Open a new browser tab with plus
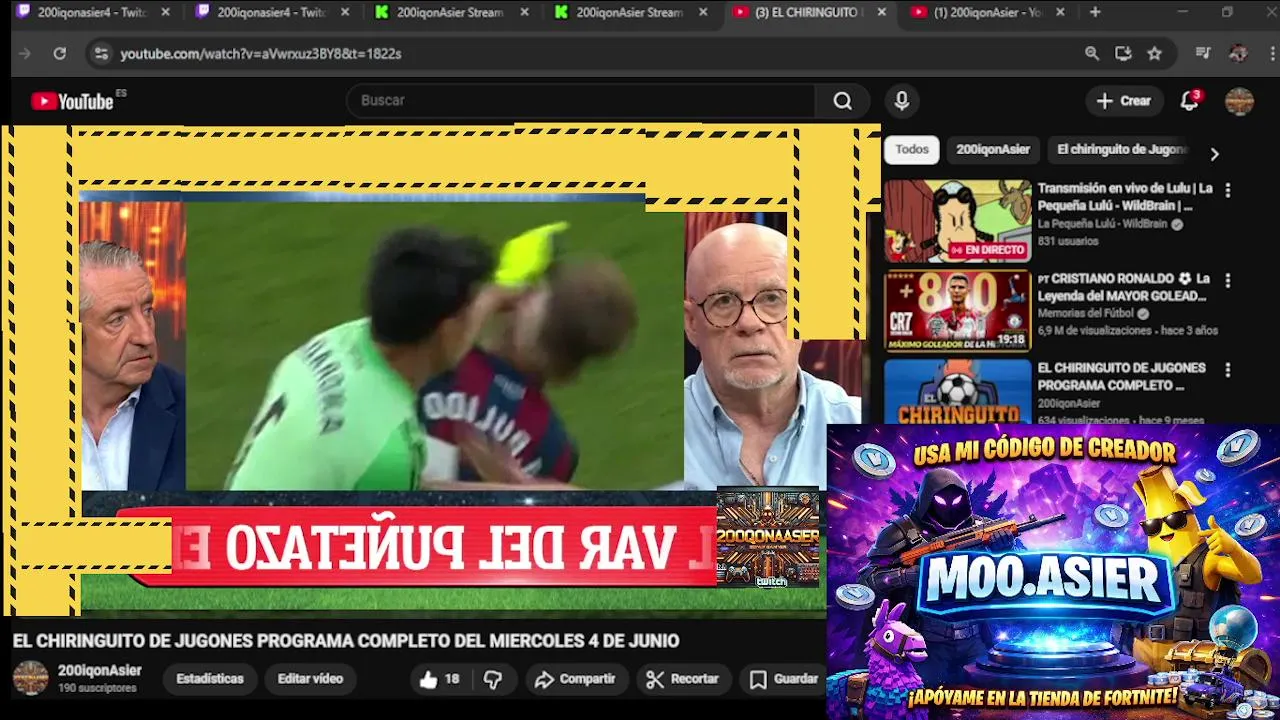Screen dimensions: 1280x720 point(1095,12)
